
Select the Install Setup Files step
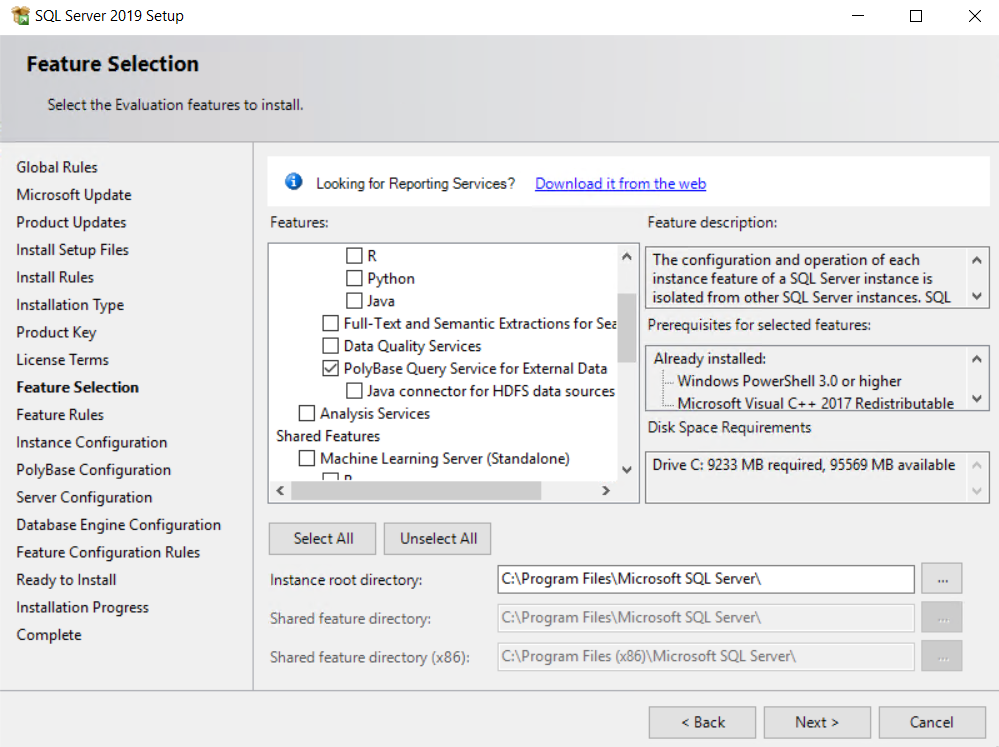click(x=73, y=249)
